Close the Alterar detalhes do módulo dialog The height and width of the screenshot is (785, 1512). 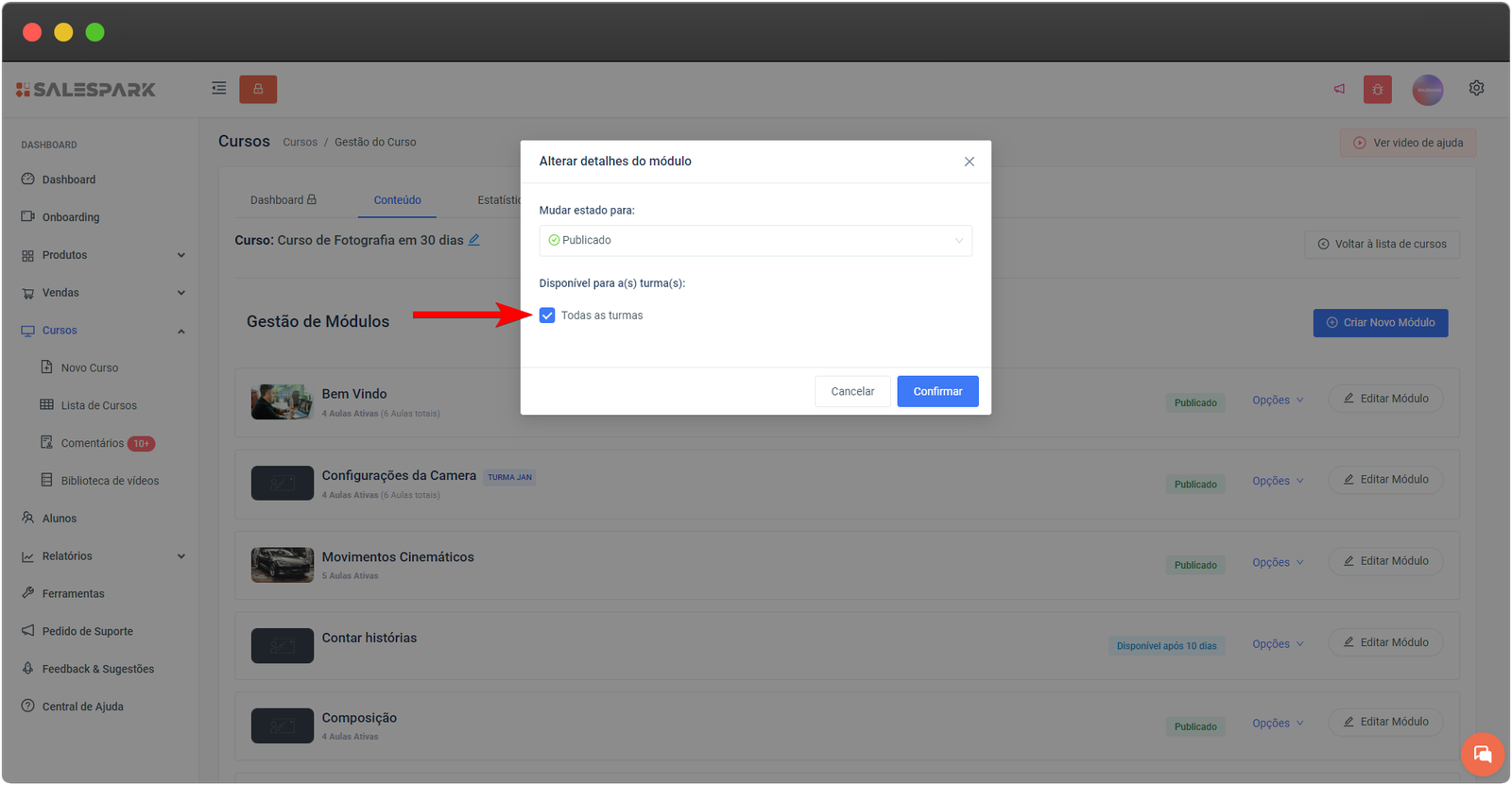(x=969, y=162)
